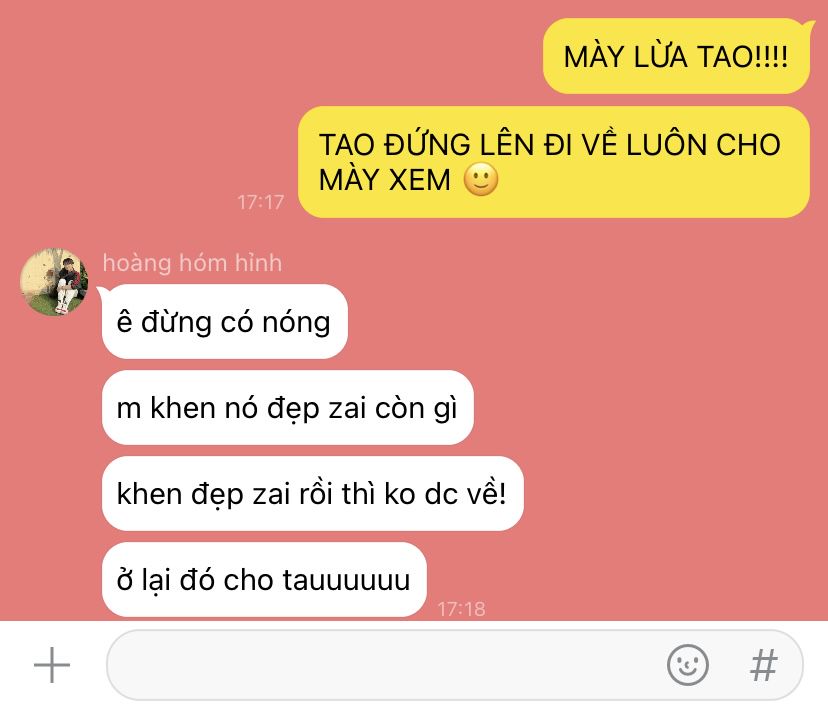Image resolution: width=828 pixels, height=706 pixels.
Task: Focus the message input field
Action: tap(455, 665)
